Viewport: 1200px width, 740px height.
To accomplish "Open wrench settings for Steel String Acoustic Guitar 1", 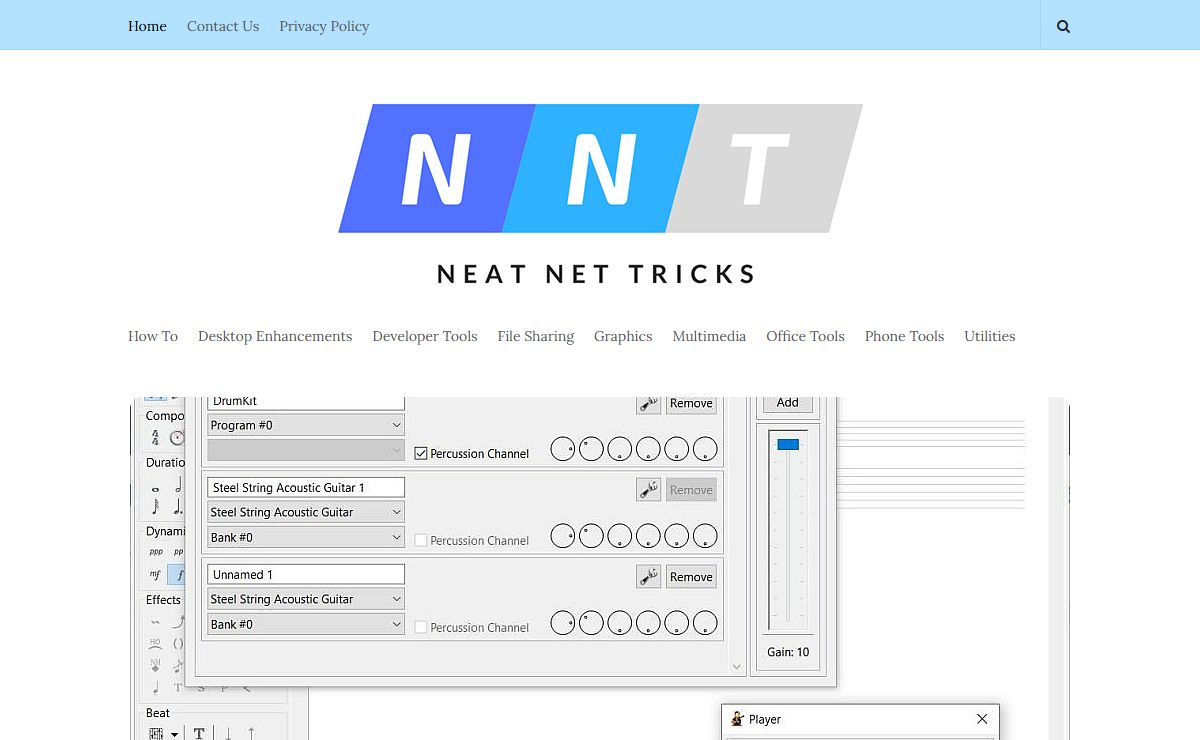I will point(648,489).
